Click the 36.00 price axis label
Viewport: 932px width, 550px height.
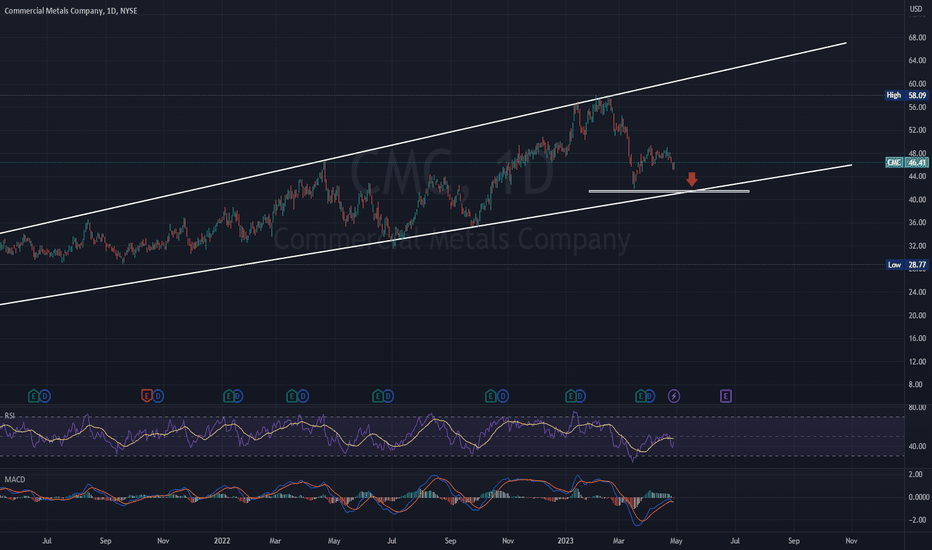click(x=917, y=222)
